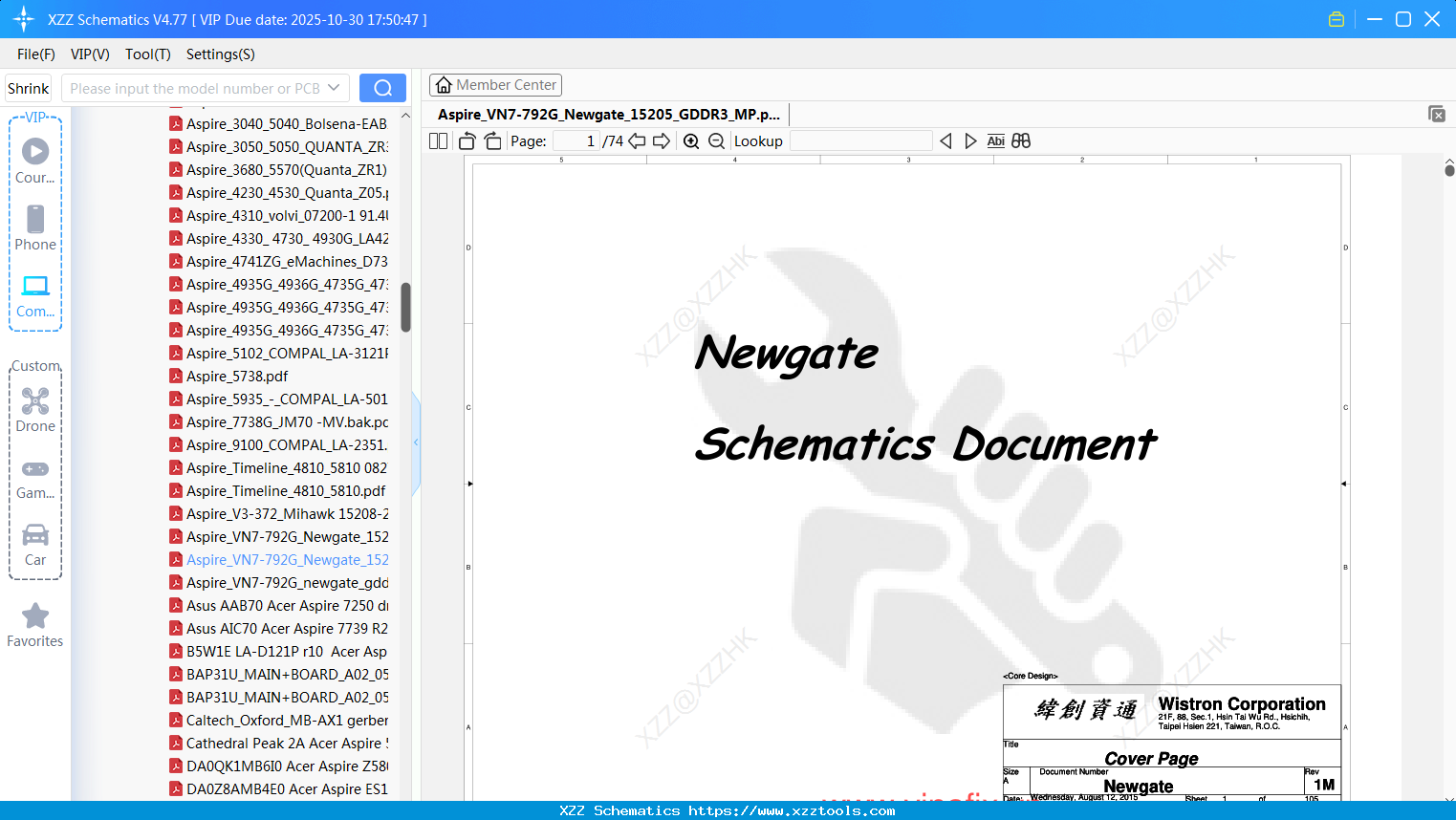Screen dimensions: 1456x820
Task: Rotate page clockwise
Action: pyautogui.click(x=493, y=141)
